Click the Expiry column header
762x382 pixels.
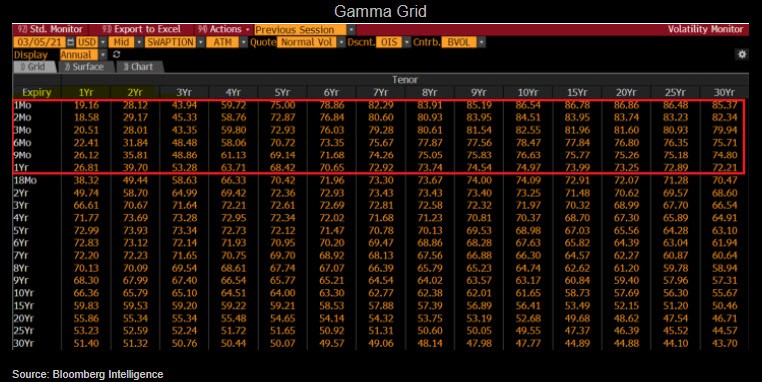pyautogui.click(x=36, y=92)
